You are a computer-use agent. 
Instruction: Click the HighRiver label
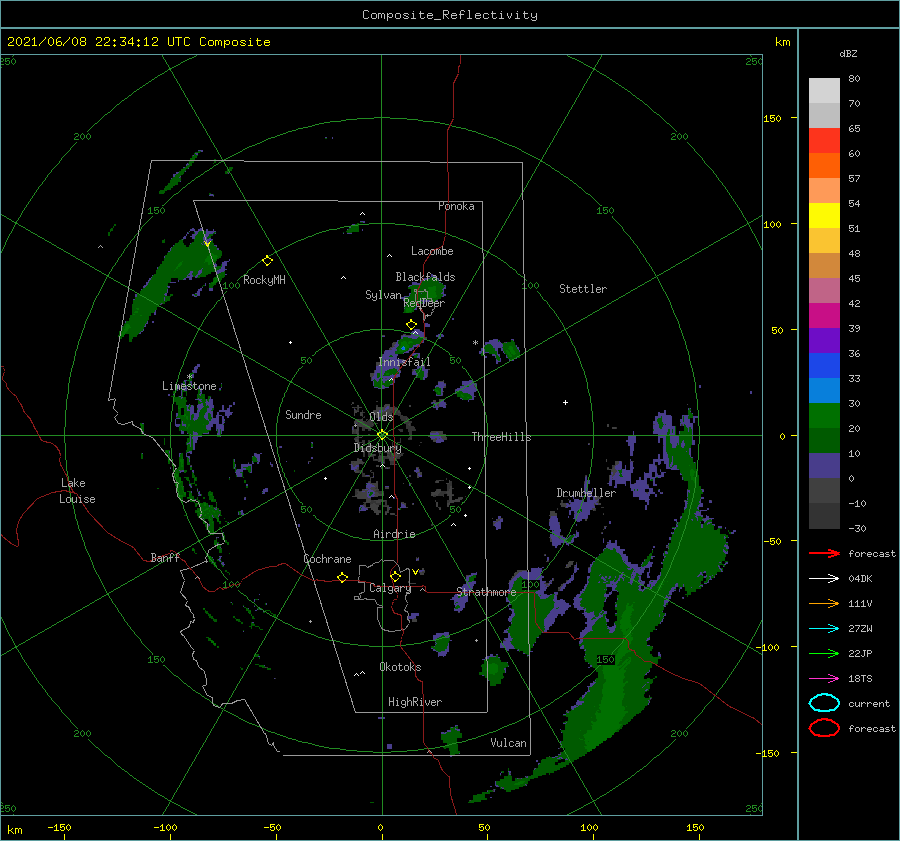point(415,702)
